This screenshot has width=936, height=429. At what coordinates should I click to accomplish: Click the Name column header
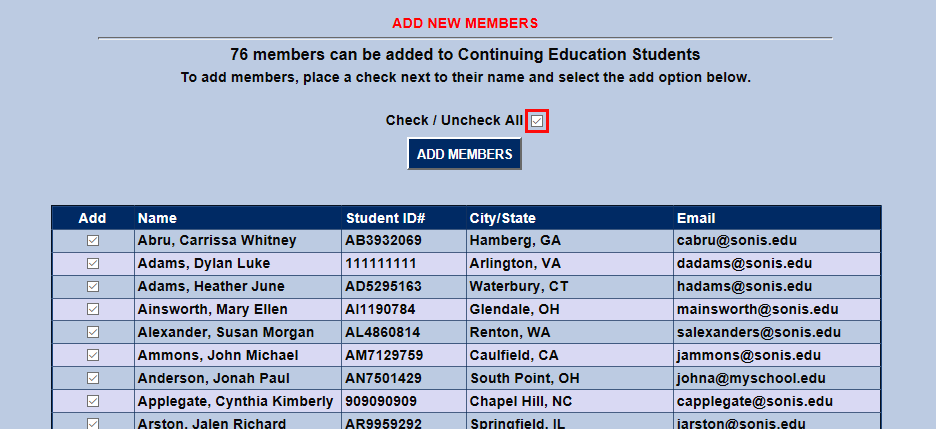pyautogui.click(x=157, y=218)
